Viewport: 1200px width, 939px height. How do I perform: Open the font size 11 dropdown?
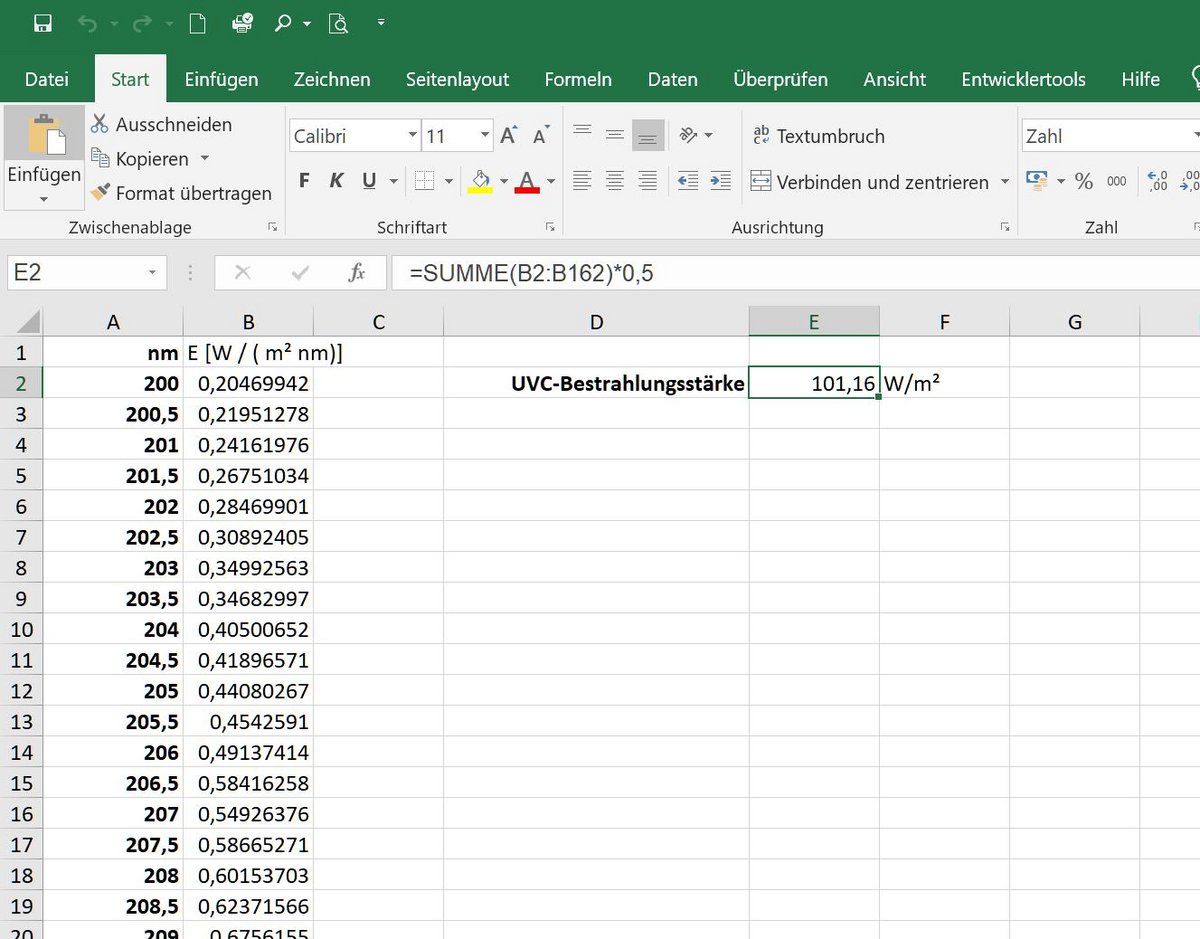485,136
